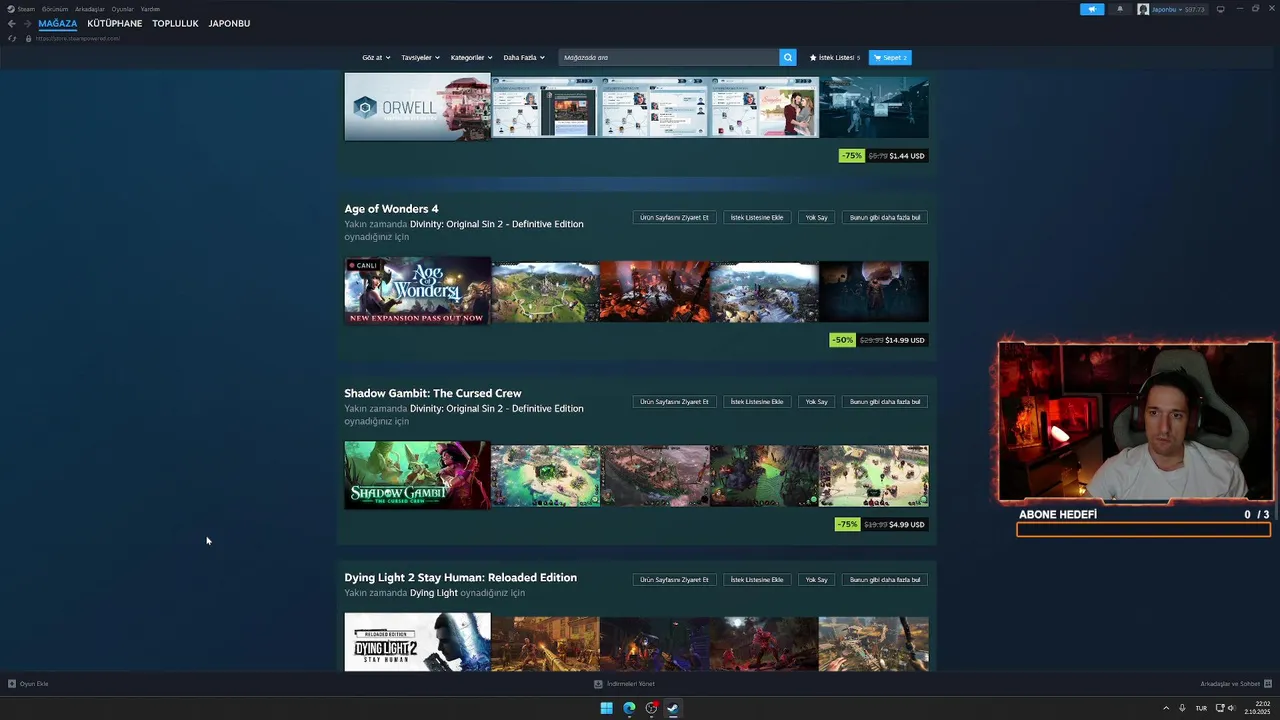Show hidden system tray icons
The height and width of the screenshot is (720, 1280).
[1166, 708]
